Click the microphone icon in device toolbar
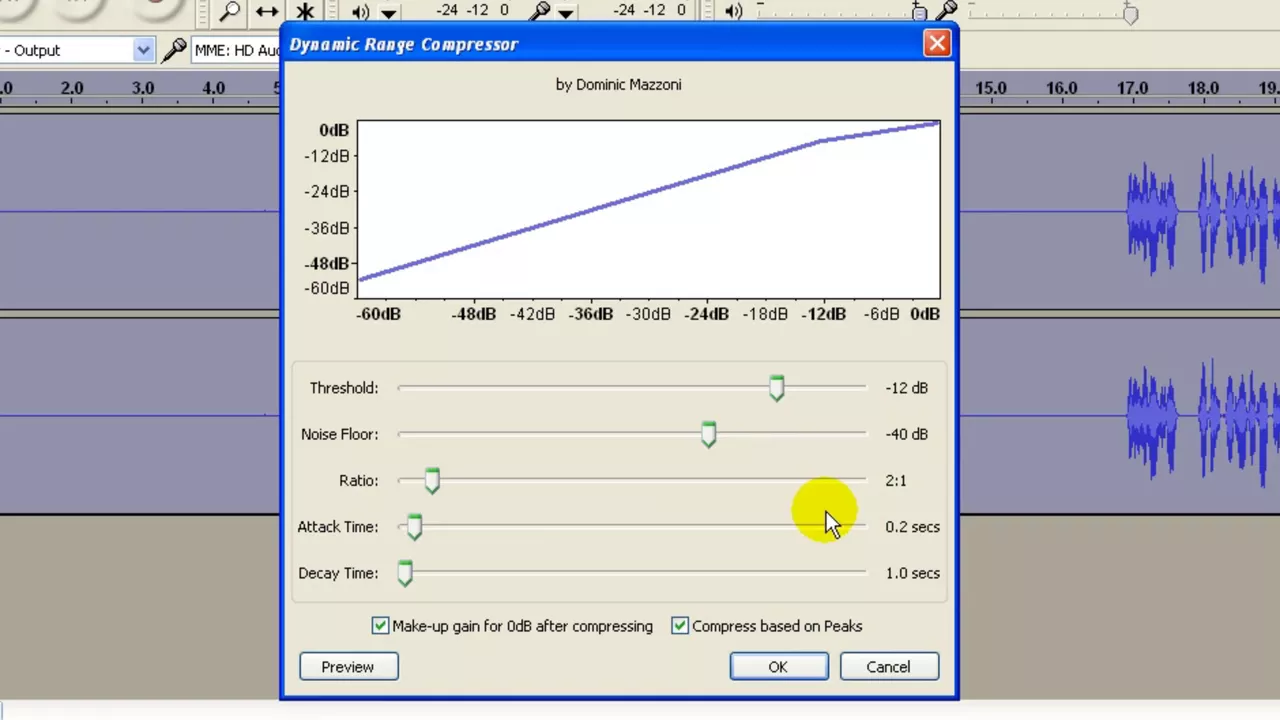Image resolution: width=1280 pixels, height=720 pixels. [x=174, y=50]
